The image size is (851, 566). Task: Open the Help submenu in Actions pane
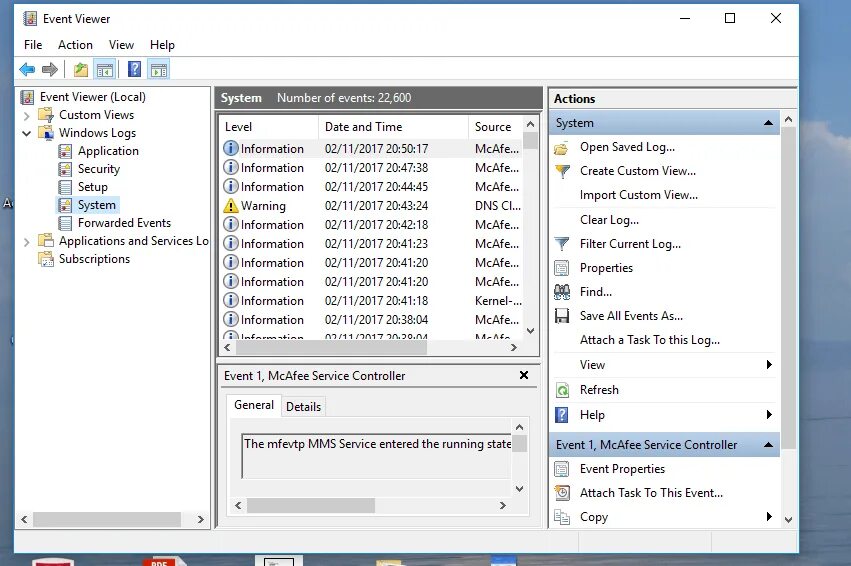click(x=663, y=415)
